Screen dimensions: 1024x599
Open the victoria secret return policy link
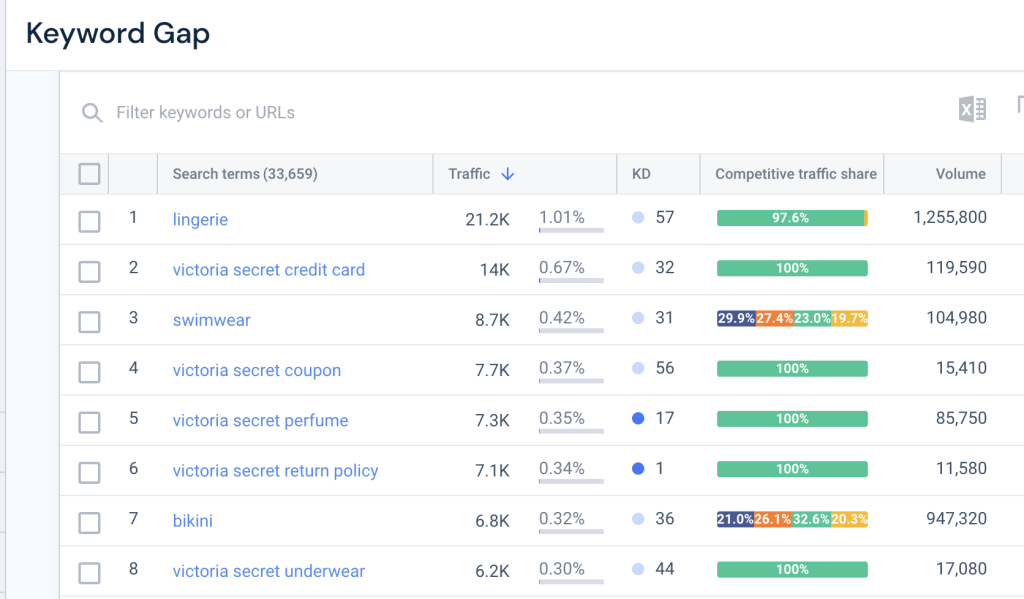tap(275, 471)
